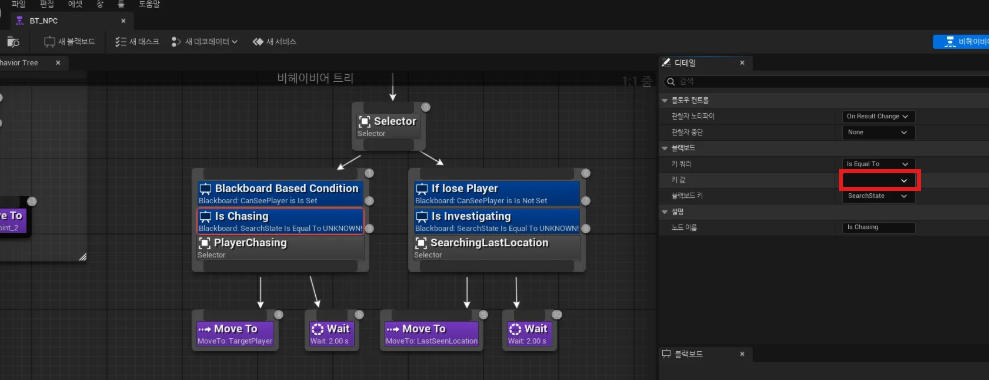Open the On Result Change dropdown

[x=879, y=116]
